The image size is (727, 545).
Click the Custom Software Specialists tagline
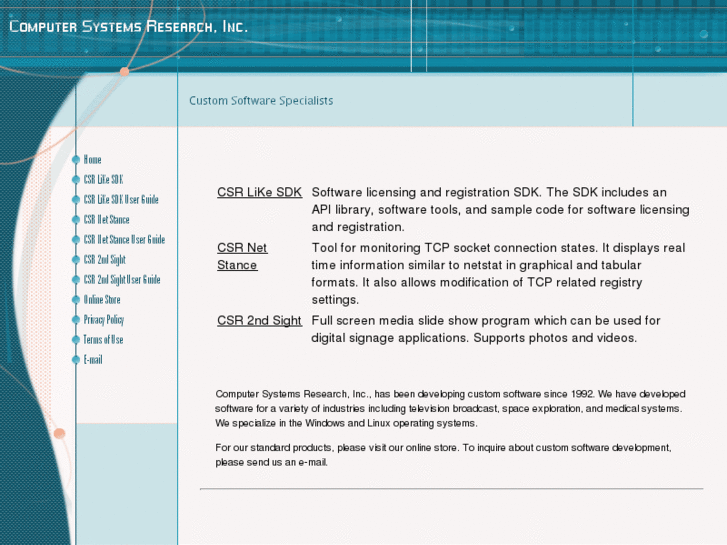[x=261, y=101]
